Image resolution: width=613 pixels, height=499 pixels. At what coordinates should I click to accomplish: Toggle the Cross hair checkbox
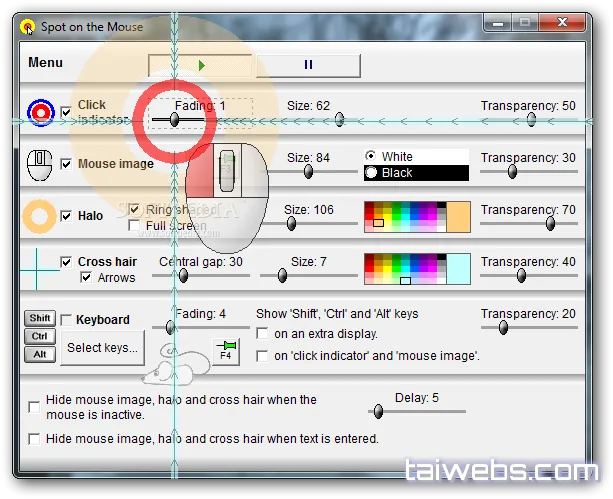[x=66, y=262]
